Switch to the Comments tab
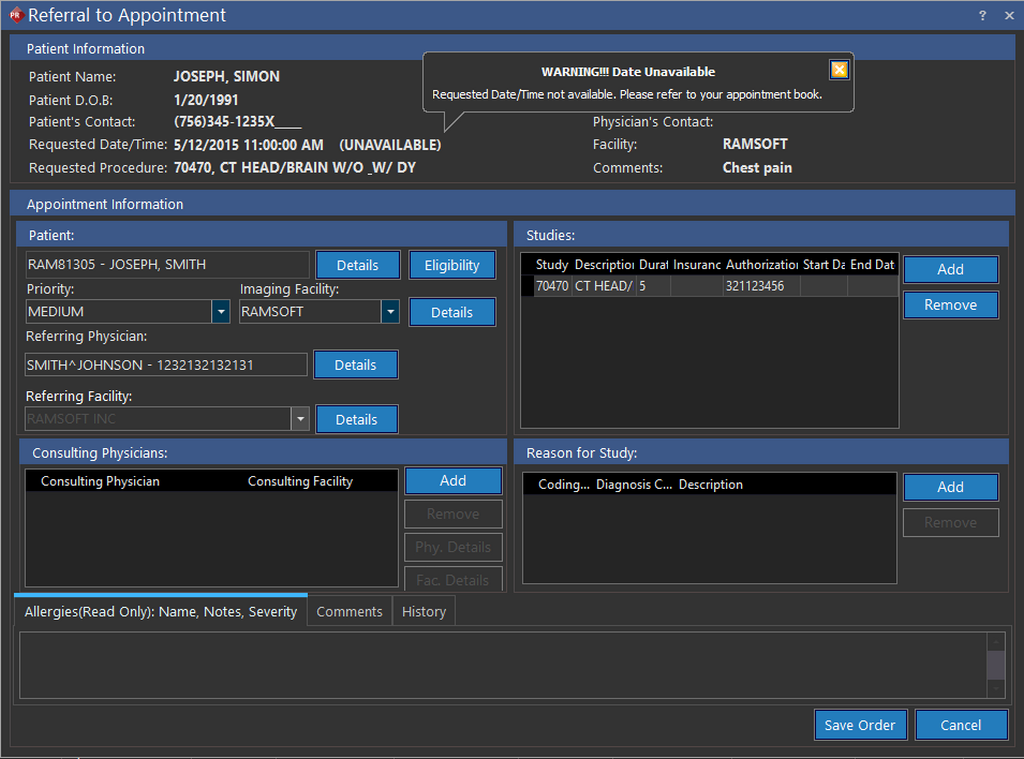 [x=349, y=611]
